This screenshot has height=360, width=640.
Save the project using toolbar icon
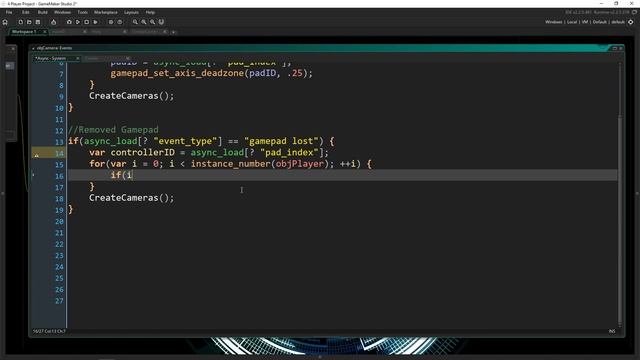[38, 22]
